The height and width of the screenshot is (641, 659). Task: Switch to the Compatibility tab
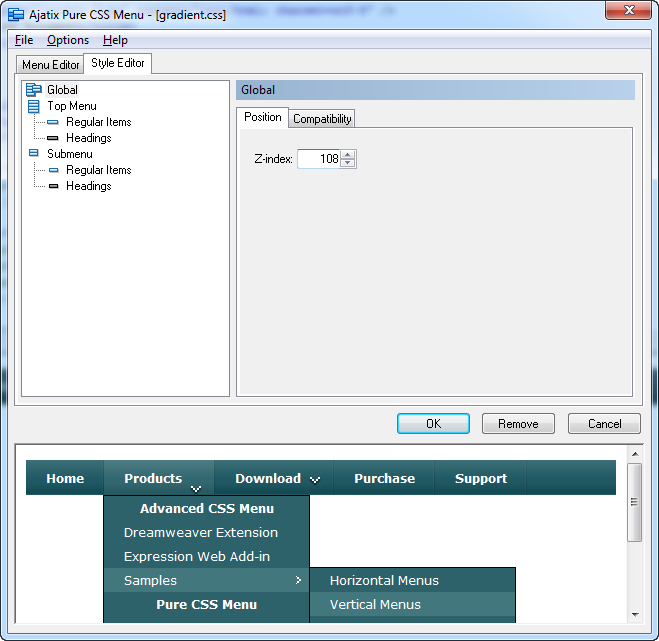[322, 119]
